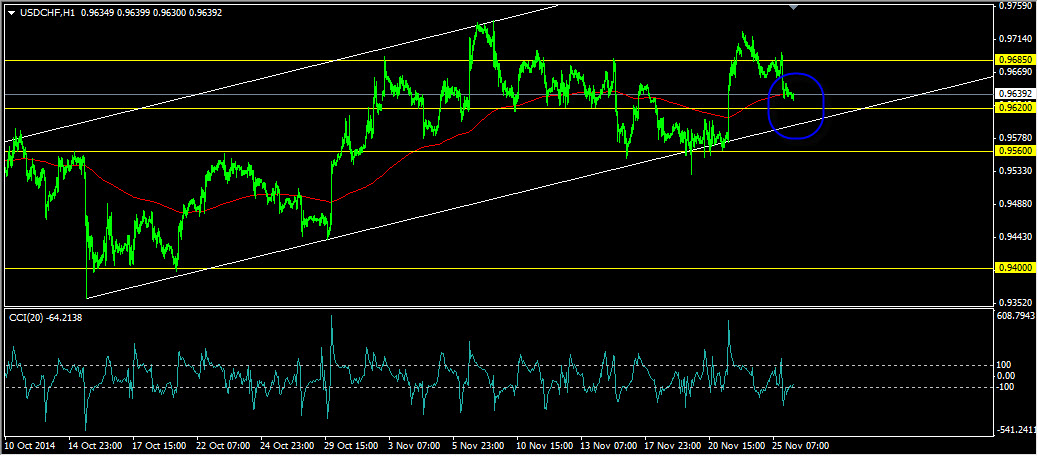Click the 24 Oct 23:00 time label
Viewport: 1038px width, 456px height.
pyautogui.click(x=285, y=446)
